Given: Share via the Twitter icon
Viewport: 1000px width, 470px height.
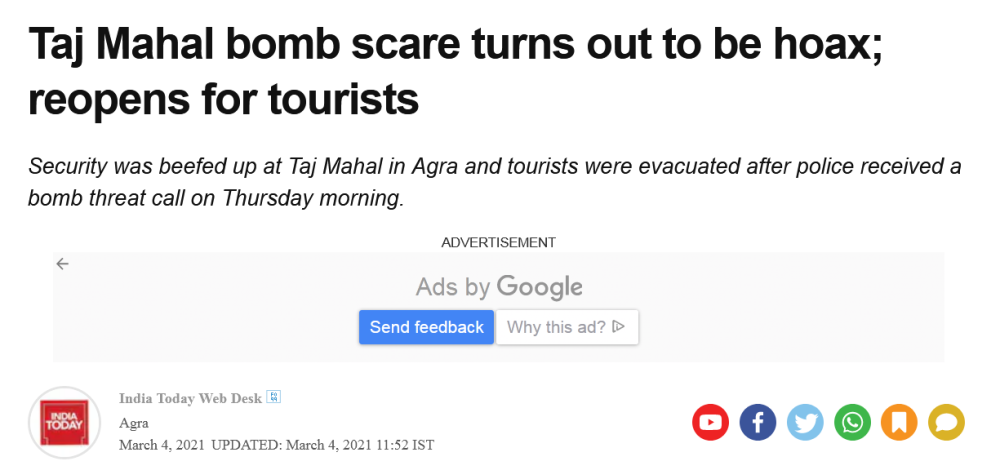Looking at the screenshot, I should coord(805,422).
